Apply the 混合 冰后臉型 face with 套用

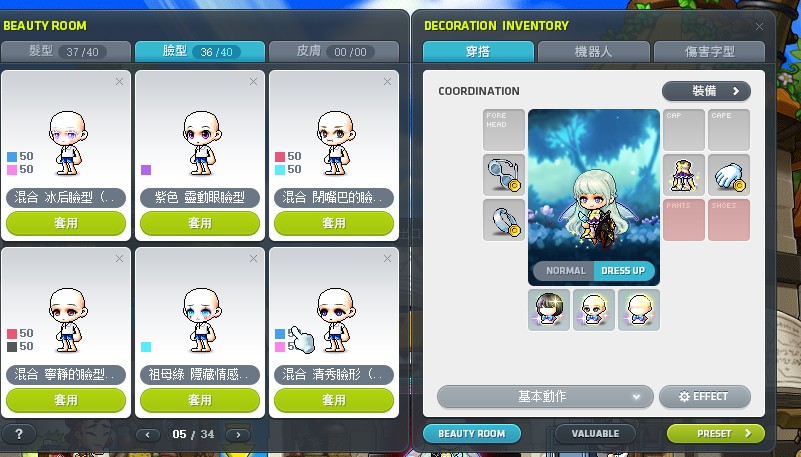pos(66,223)
